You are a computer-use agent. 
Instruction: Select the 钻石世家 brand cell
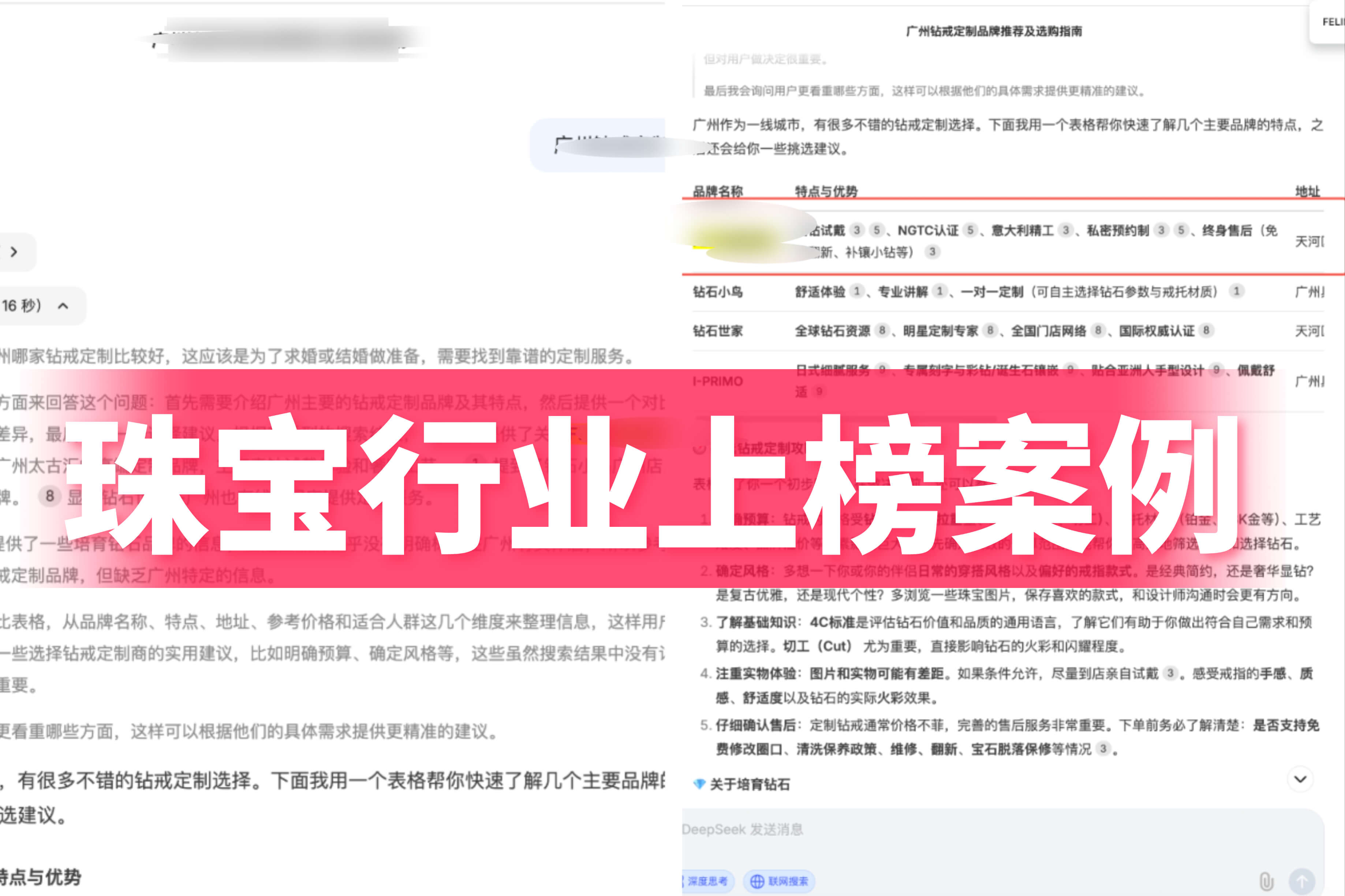717,331
